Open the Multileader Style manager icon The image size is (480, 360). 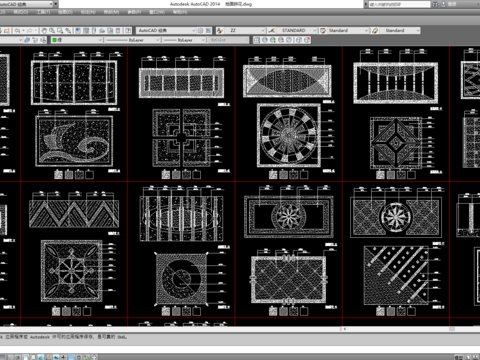(375, 30)
